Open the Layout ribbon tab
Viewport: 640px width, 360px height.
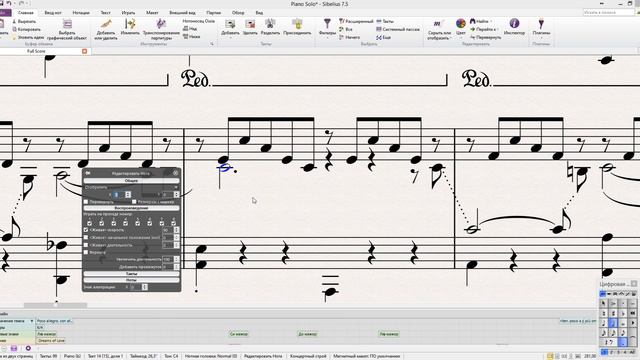(152, 13)
